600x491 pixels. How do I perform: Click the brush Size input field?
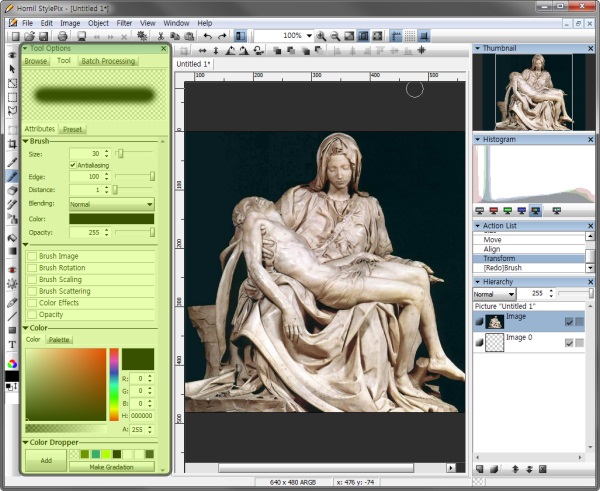point(86,153)
